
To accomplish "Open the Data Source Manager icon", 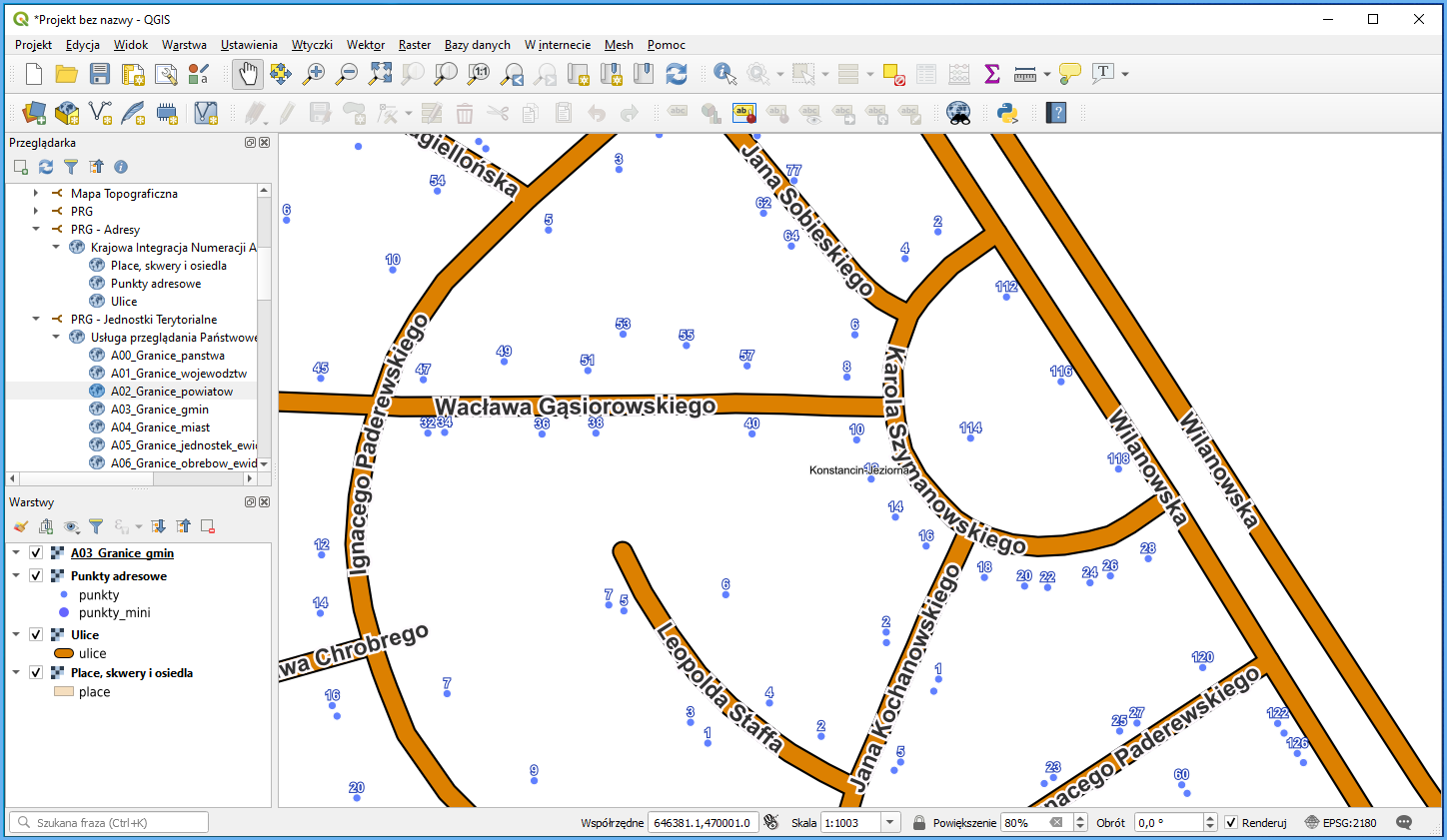I will tap(34, 113).
